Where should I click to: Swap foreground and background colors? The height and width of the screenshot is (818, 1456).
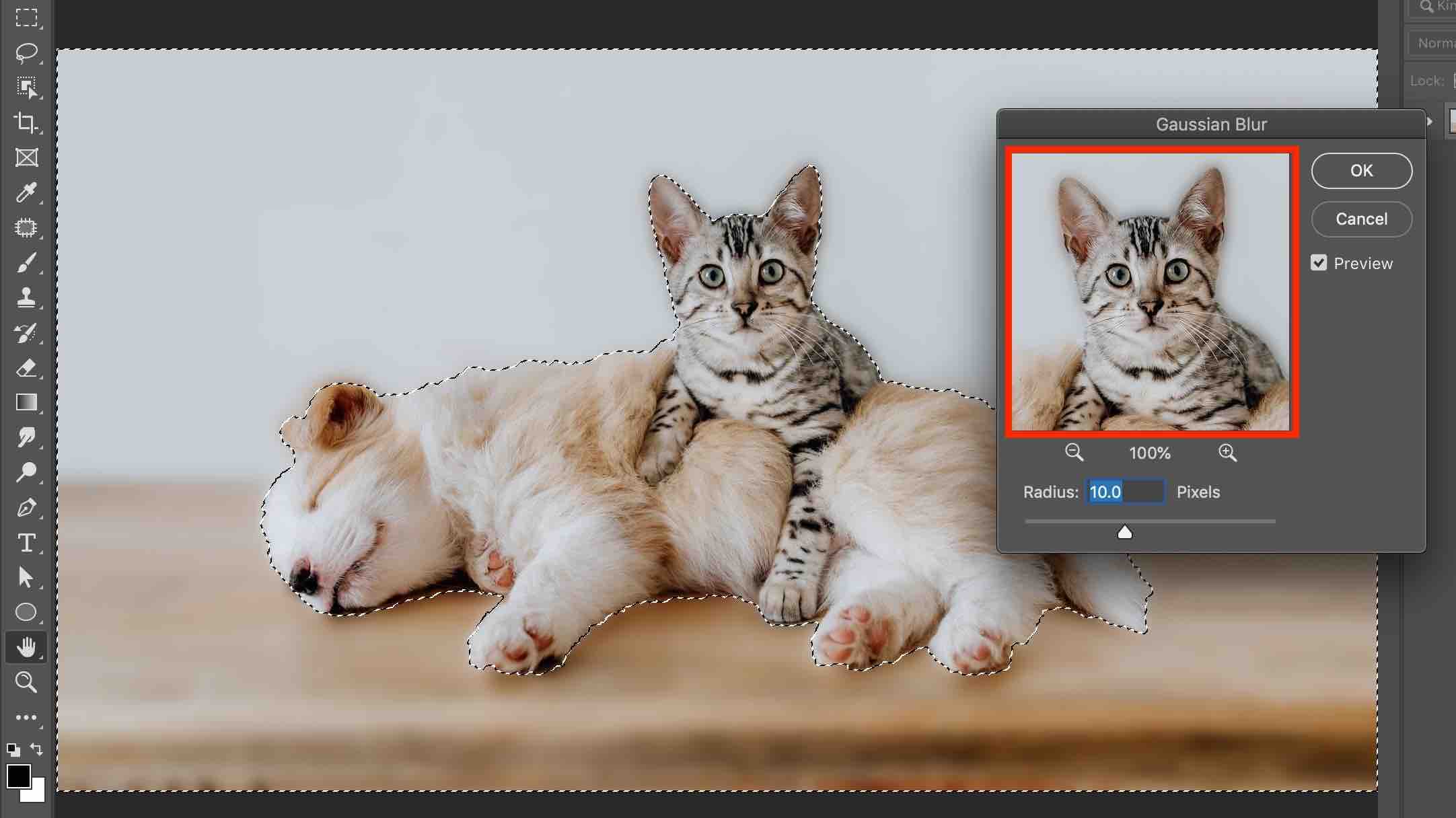point(37,749)
